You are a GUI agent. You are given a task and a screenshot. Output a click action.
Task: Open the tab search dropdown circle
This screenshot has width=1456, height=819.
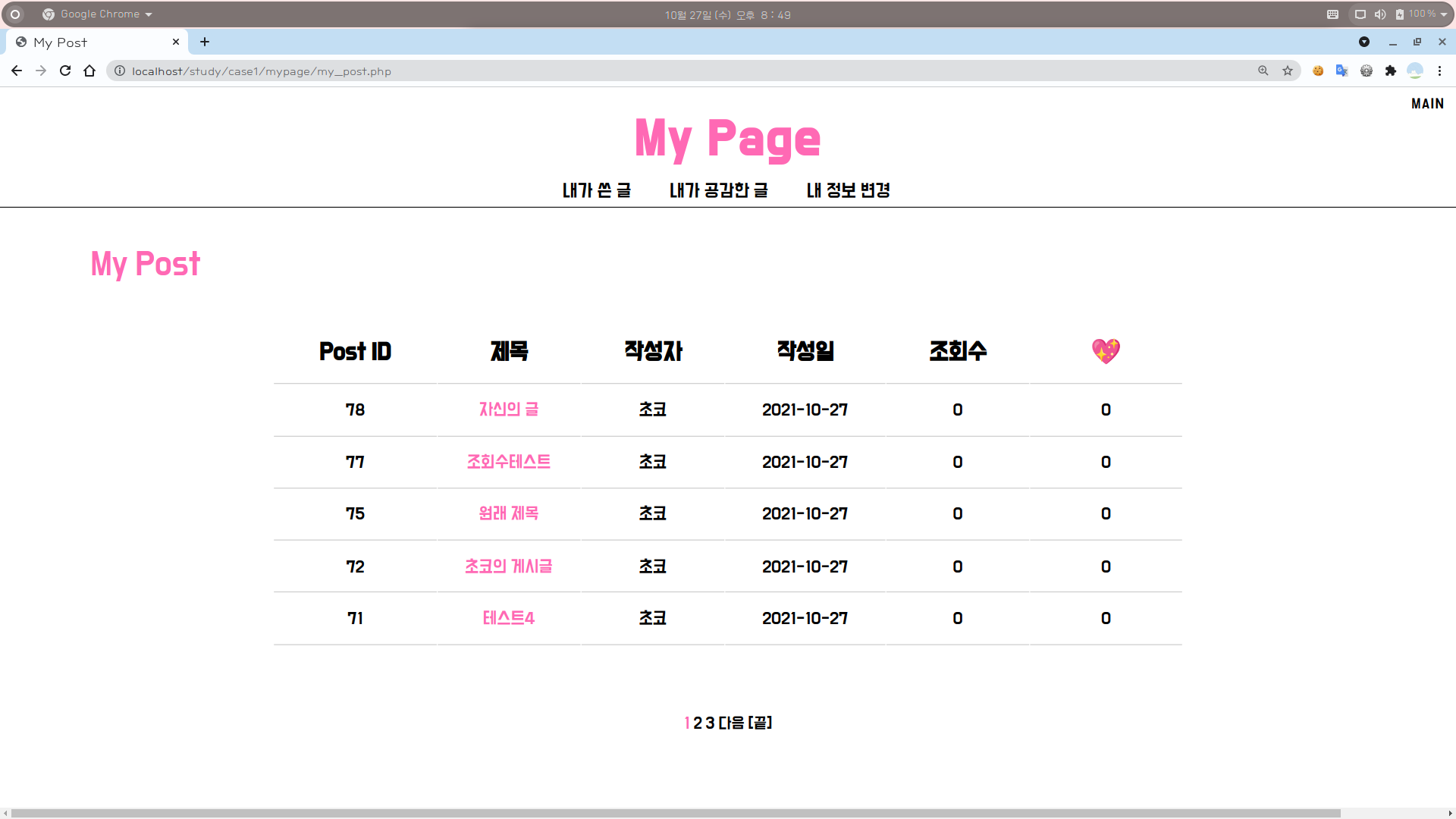[1364, 42]
